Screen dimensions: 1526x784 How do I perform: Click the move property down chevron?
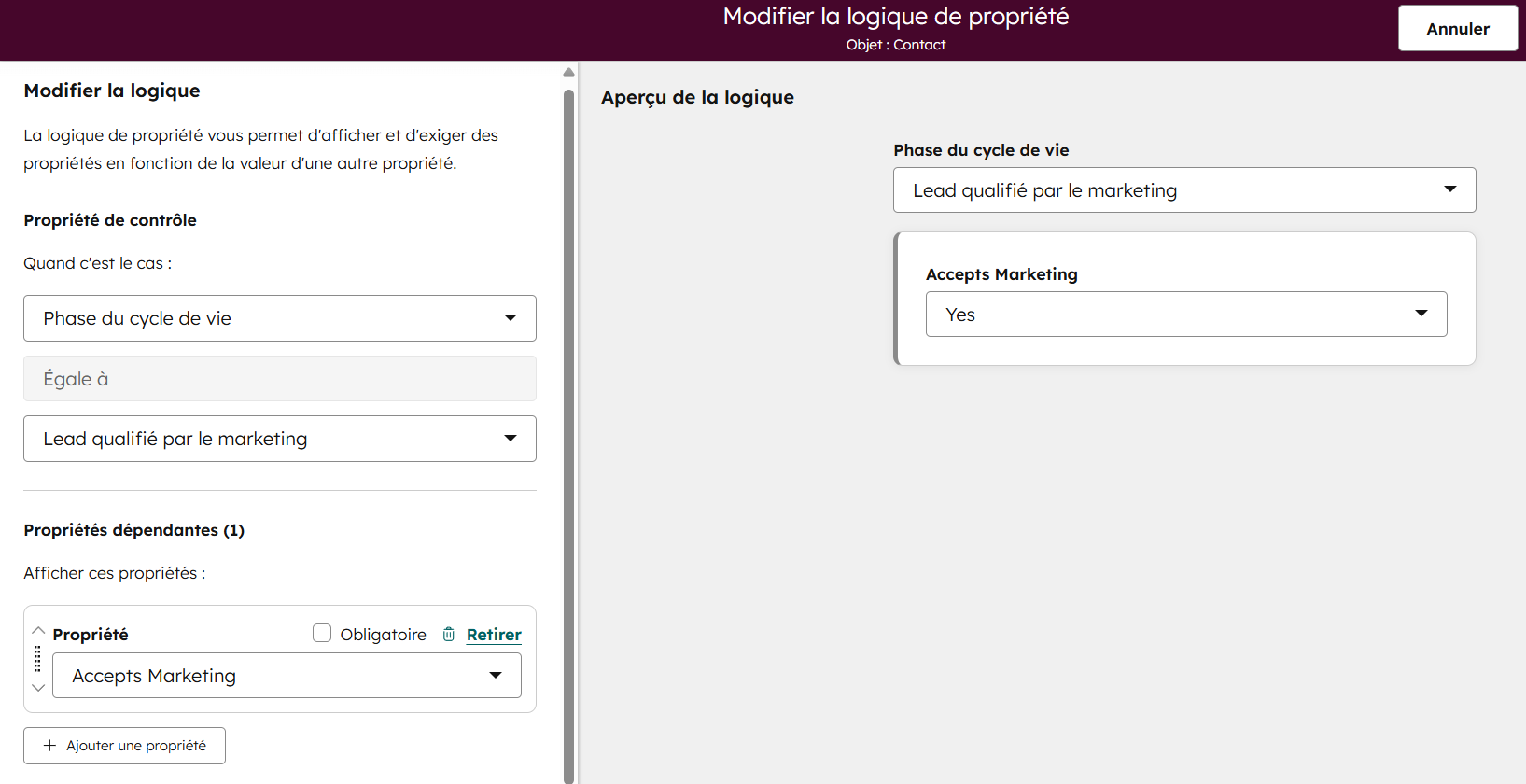point(38,688)
